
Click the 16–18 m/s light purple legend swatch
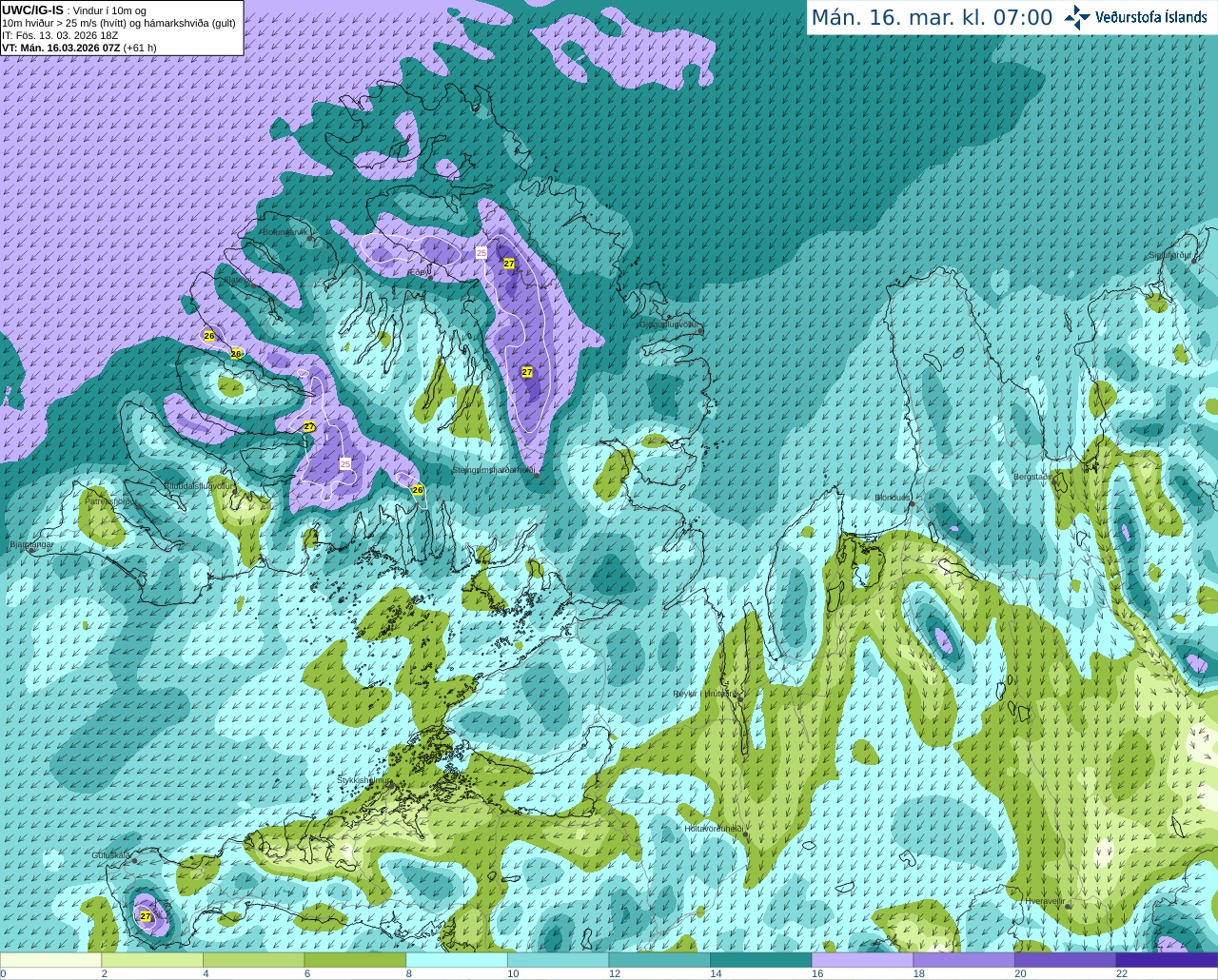tap(862, 959)
